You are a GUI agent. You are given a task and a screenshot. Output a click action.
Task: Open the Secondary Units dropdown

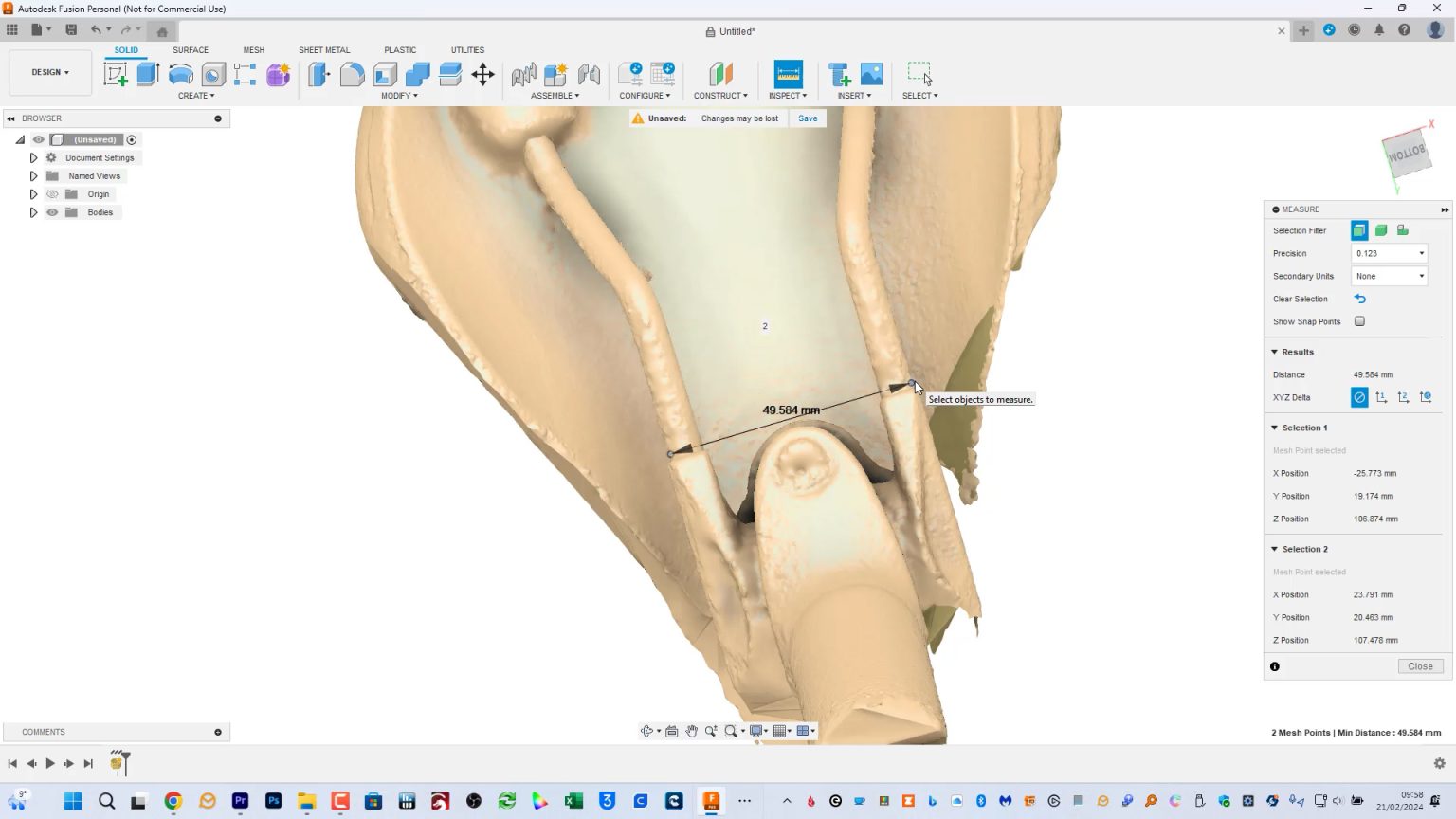(1389, 276)
